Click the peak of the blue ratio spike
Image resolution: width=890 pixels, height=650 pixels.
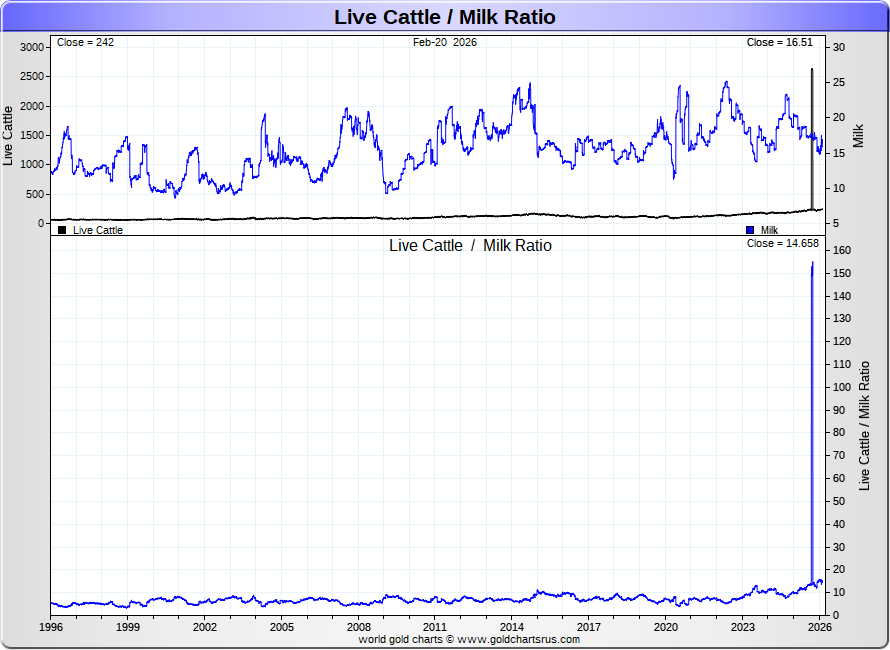[x=812, y=263]
